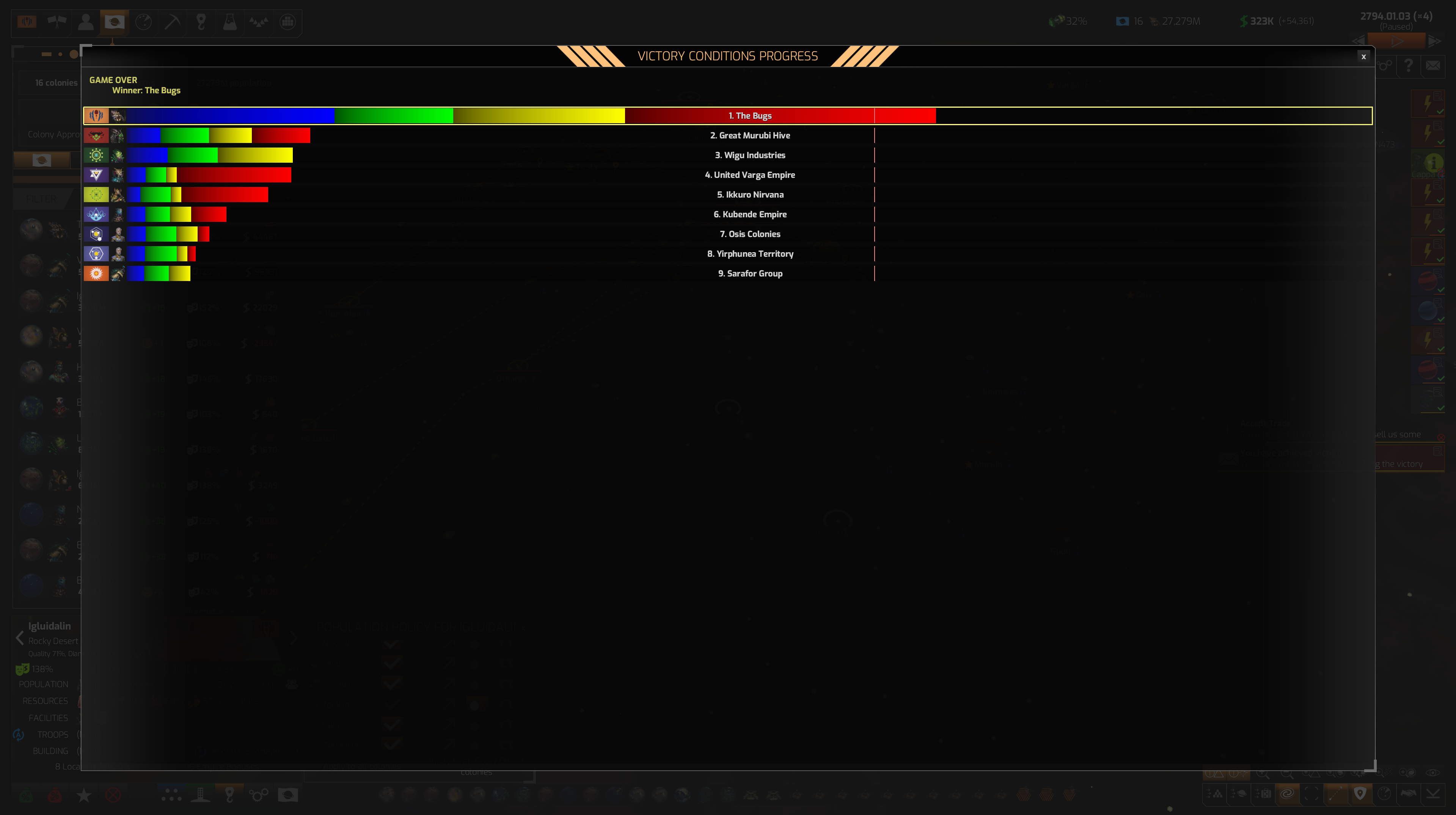The width and height of the screenshot is (1456, 815).
Task: Open the Research flask tab in top toolbar
Action: click(229, 22)
